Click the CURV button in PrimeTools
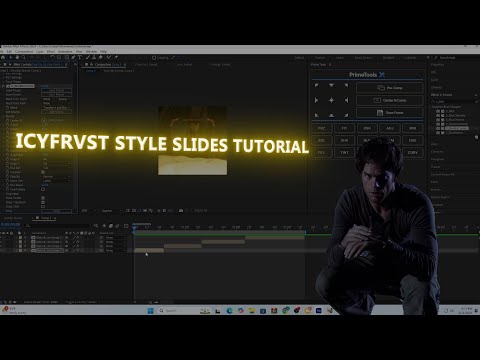The width and height of the screenshot is (480, 360). (x=412, y=152)
